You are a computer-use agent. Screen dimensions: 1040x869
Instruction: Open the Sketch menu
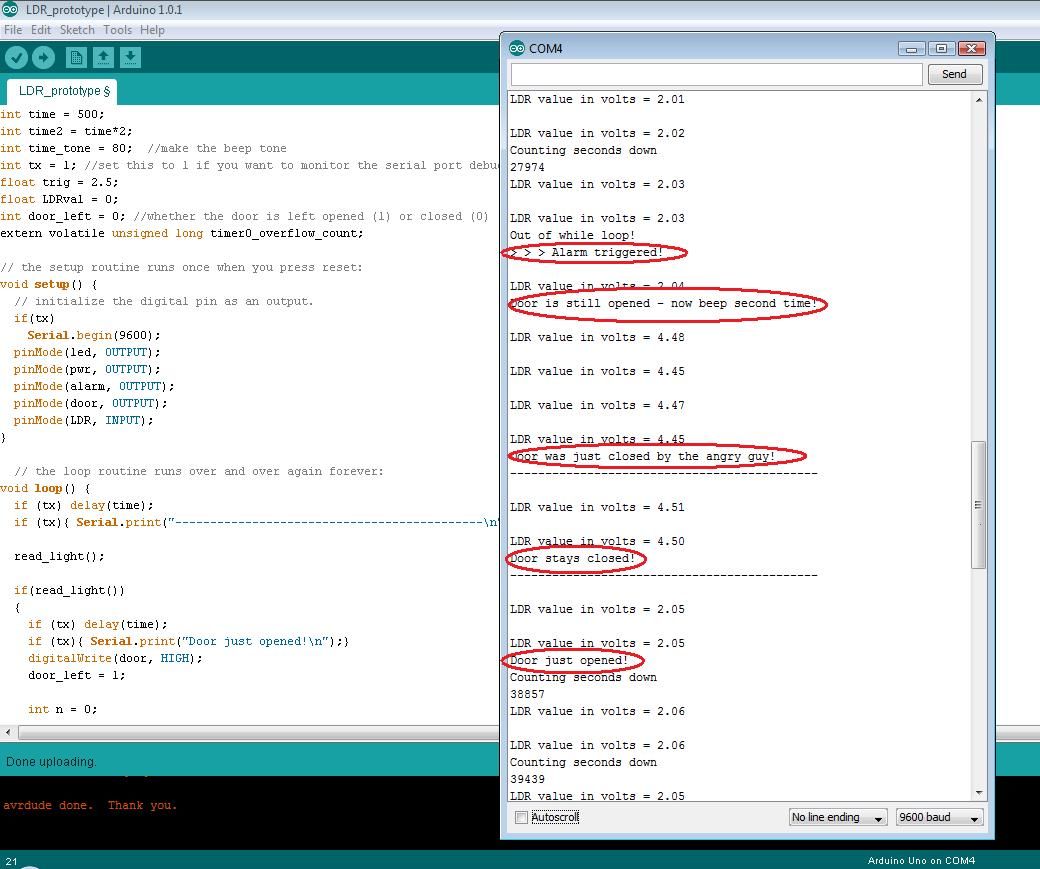point(77,30)
